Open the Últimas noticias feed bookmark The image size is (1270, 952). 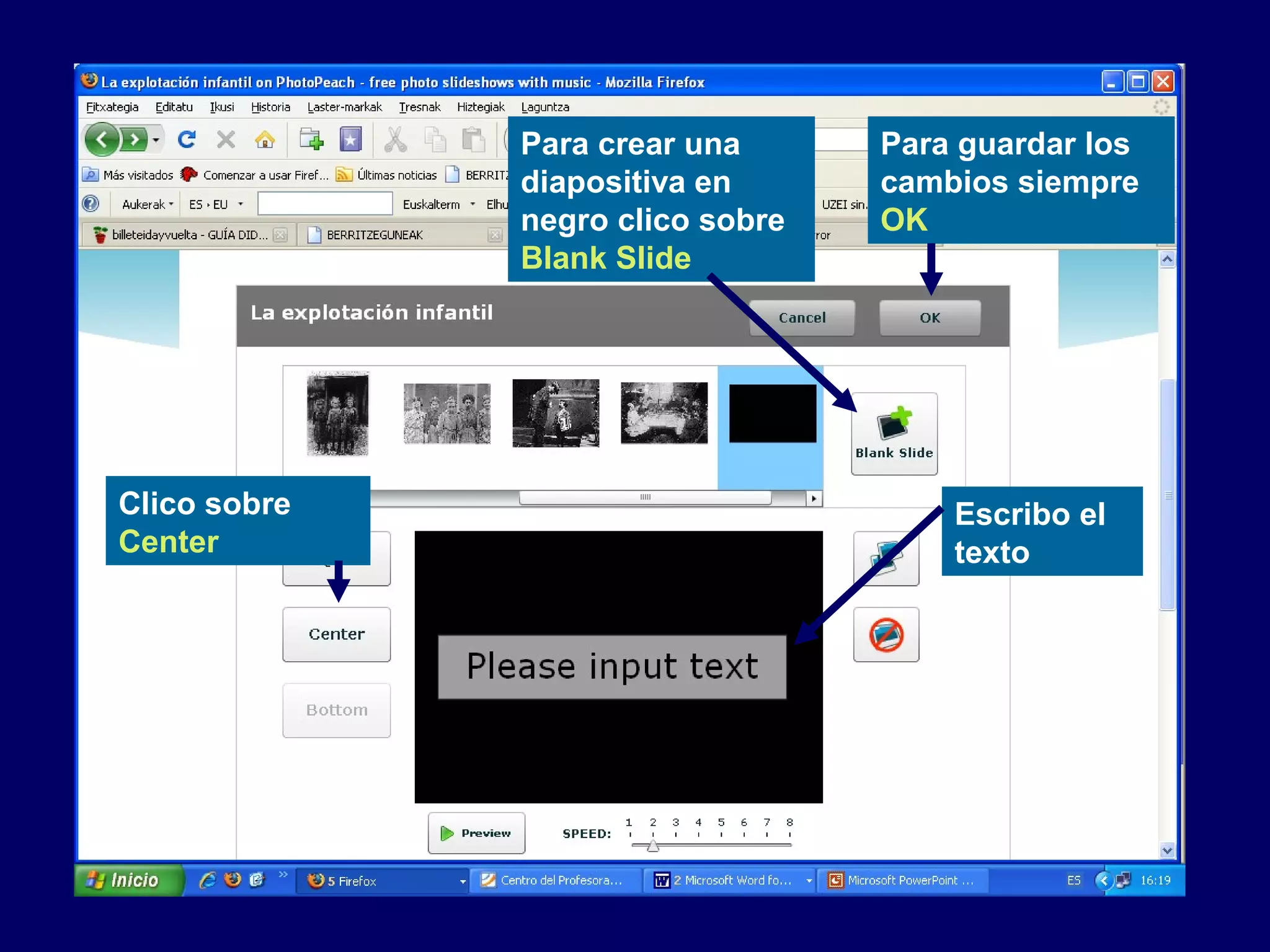pos(386,175)
